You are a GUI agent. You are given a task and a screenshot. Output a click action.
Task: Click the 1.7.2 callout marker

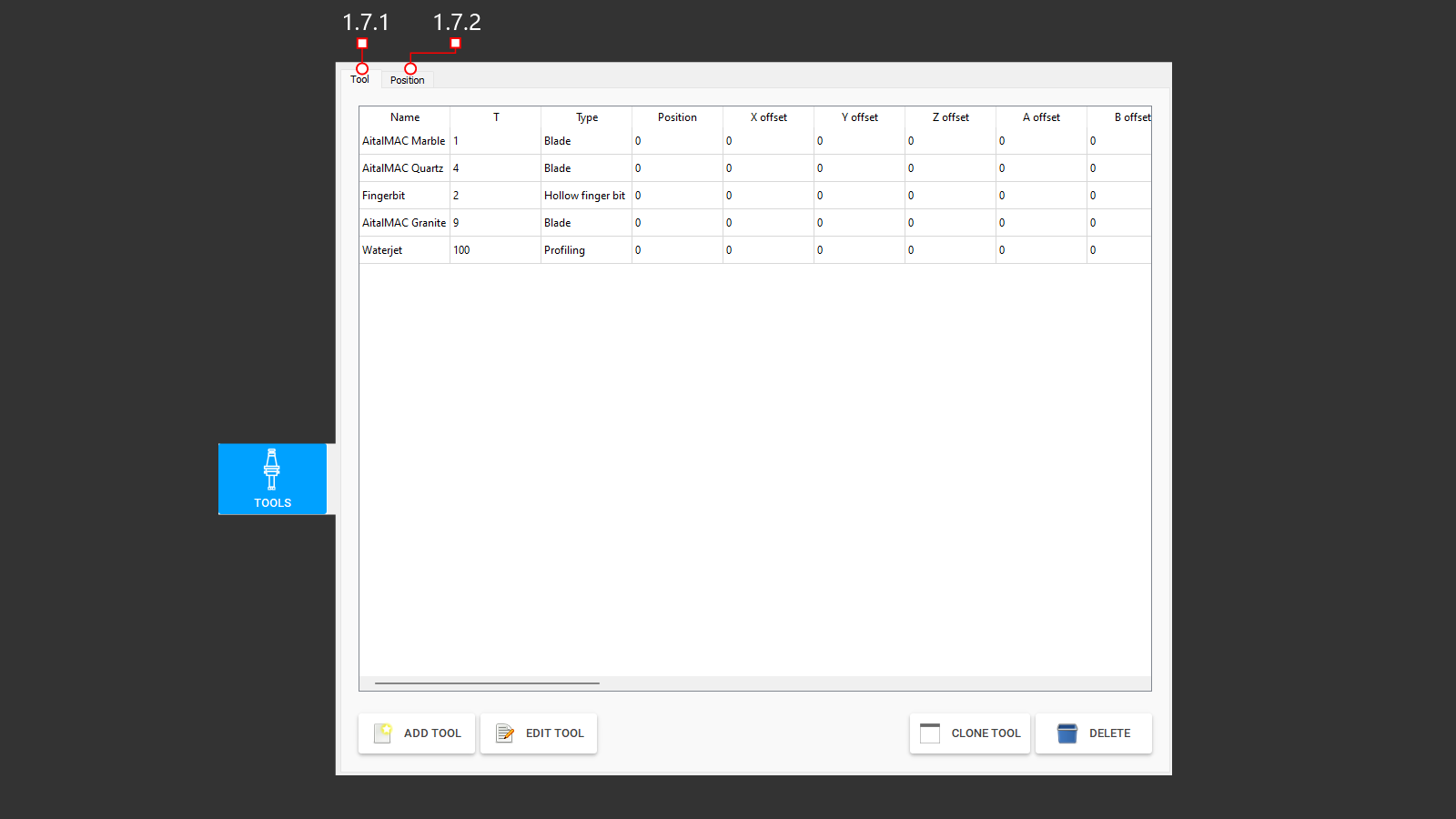455,43
